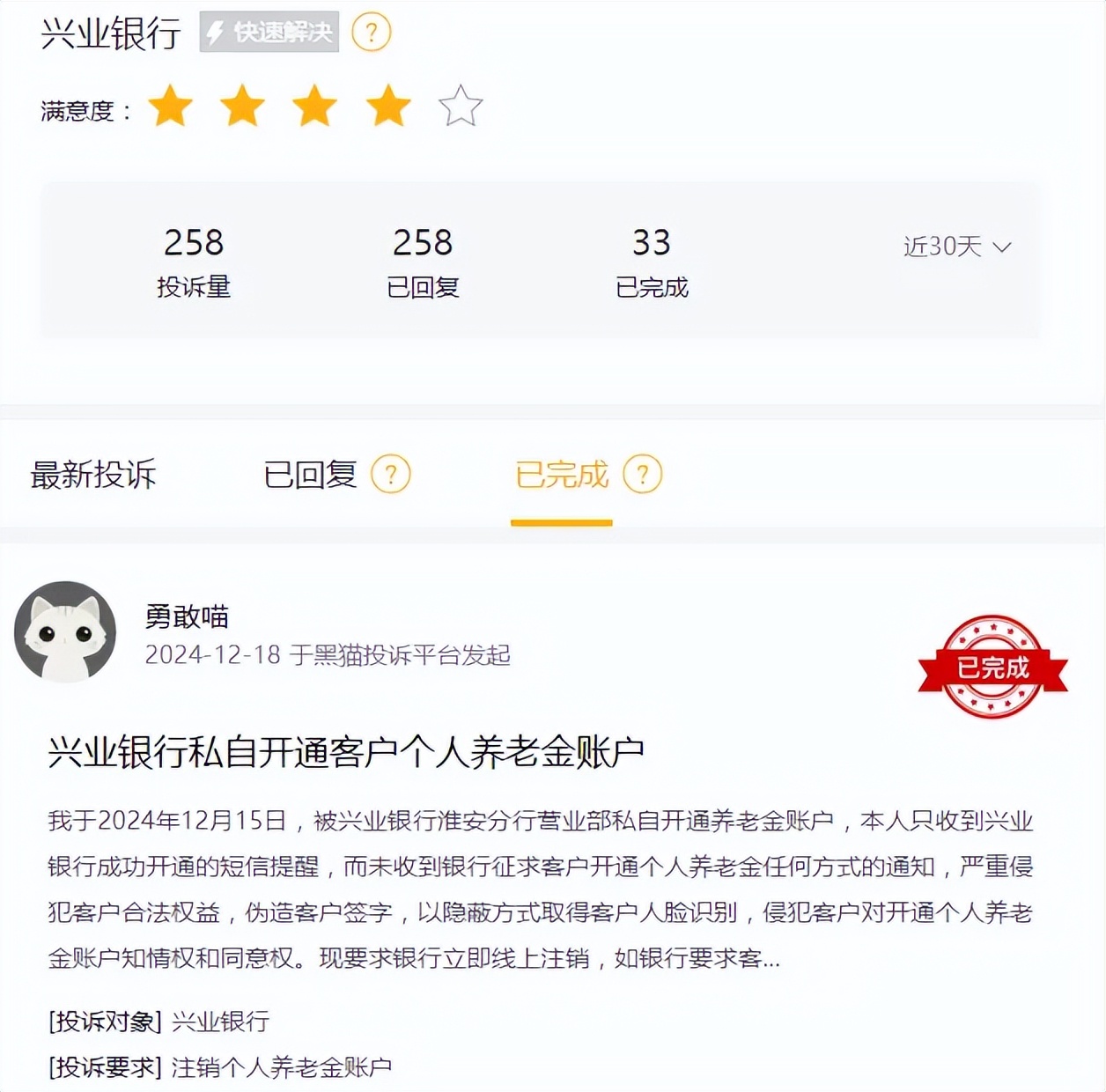The image size is (1106, 1092).
Task: Select the first satisfaction star
Action: (170, 107)
